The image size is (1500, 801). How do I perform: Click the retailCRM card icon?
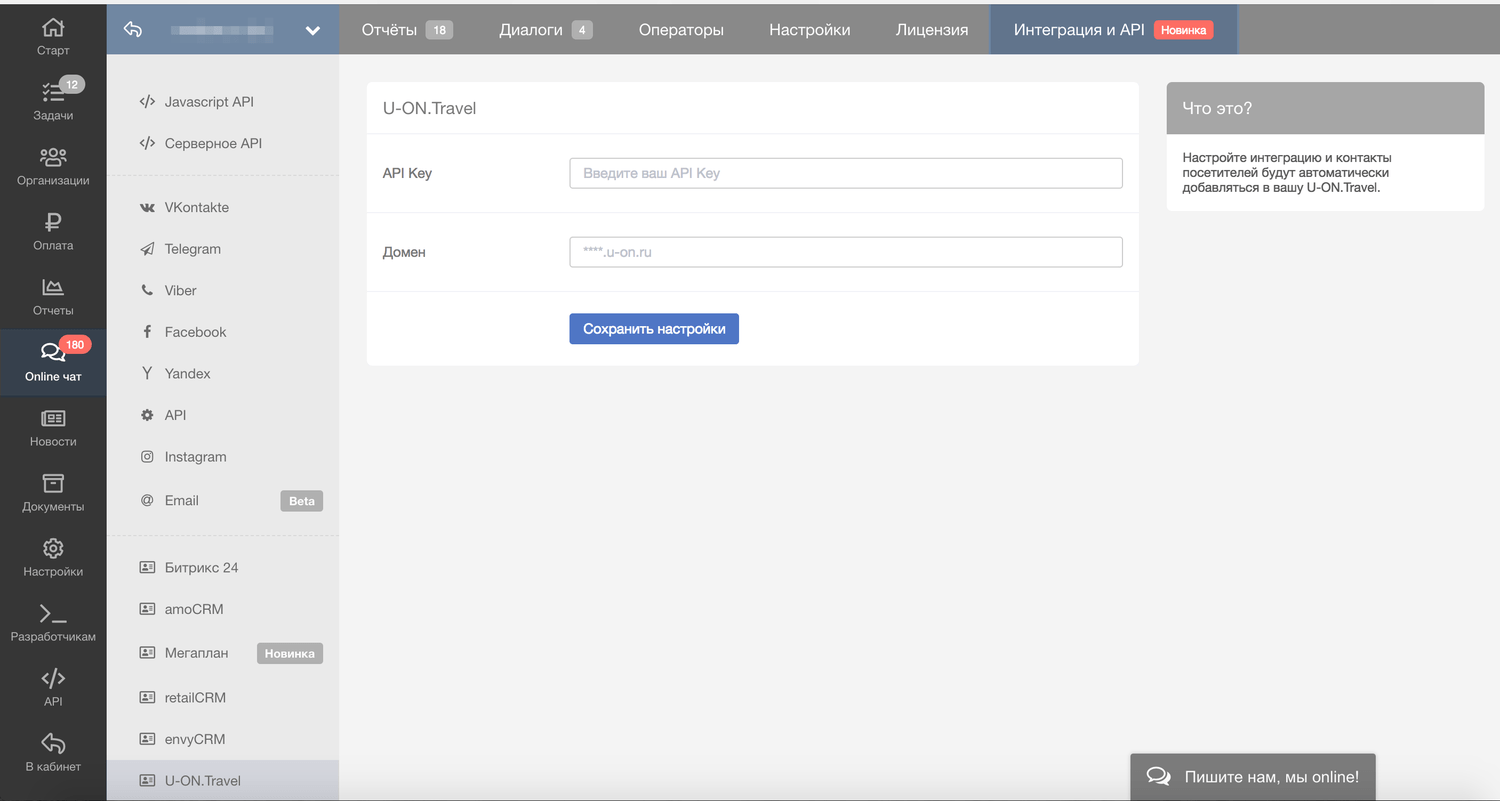pyautogui.click(x=147, y=697)
